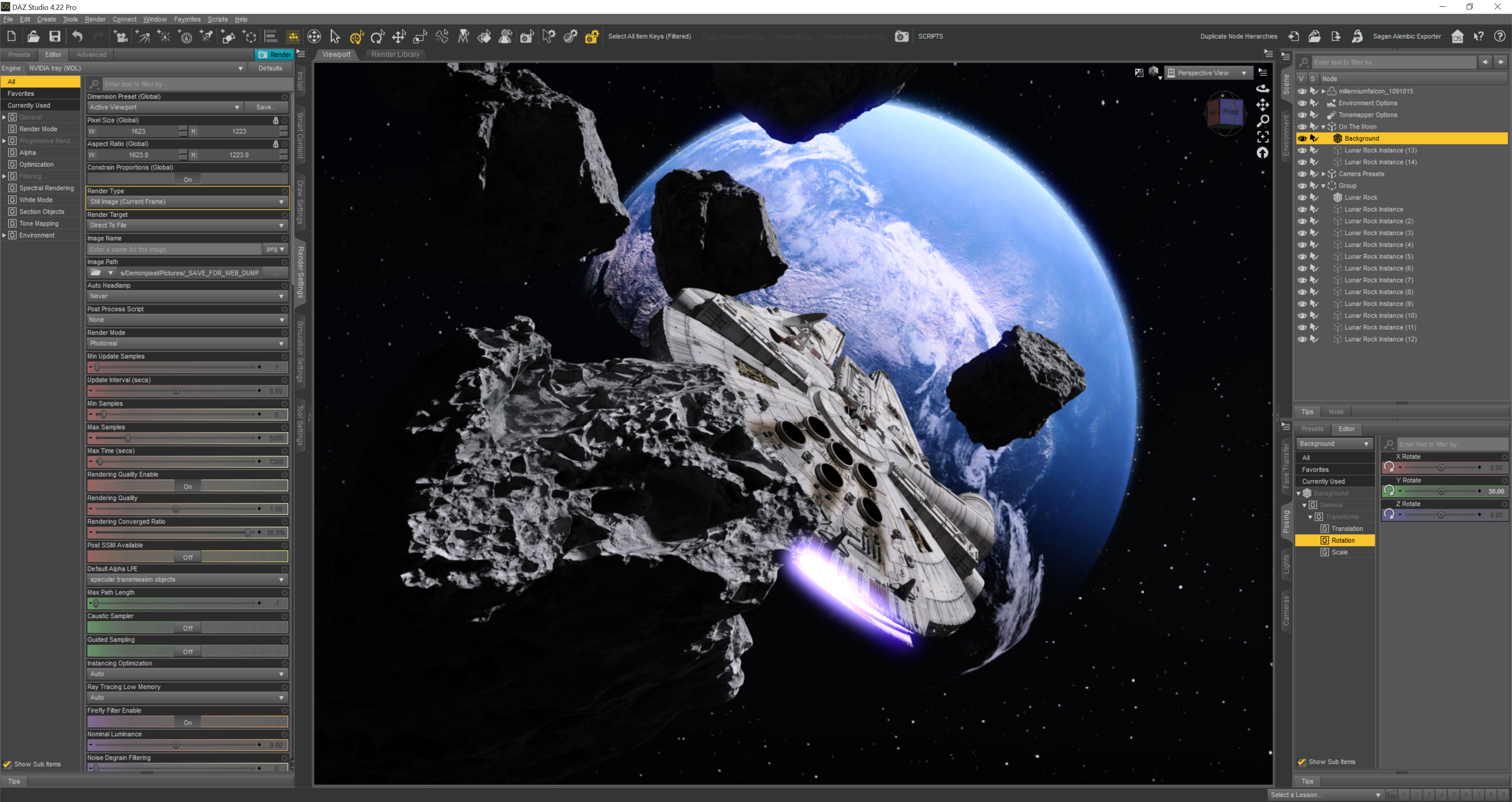Select the Universal tool in the toolbar
The image size is (1512, 802).
[x=356, y=37]
